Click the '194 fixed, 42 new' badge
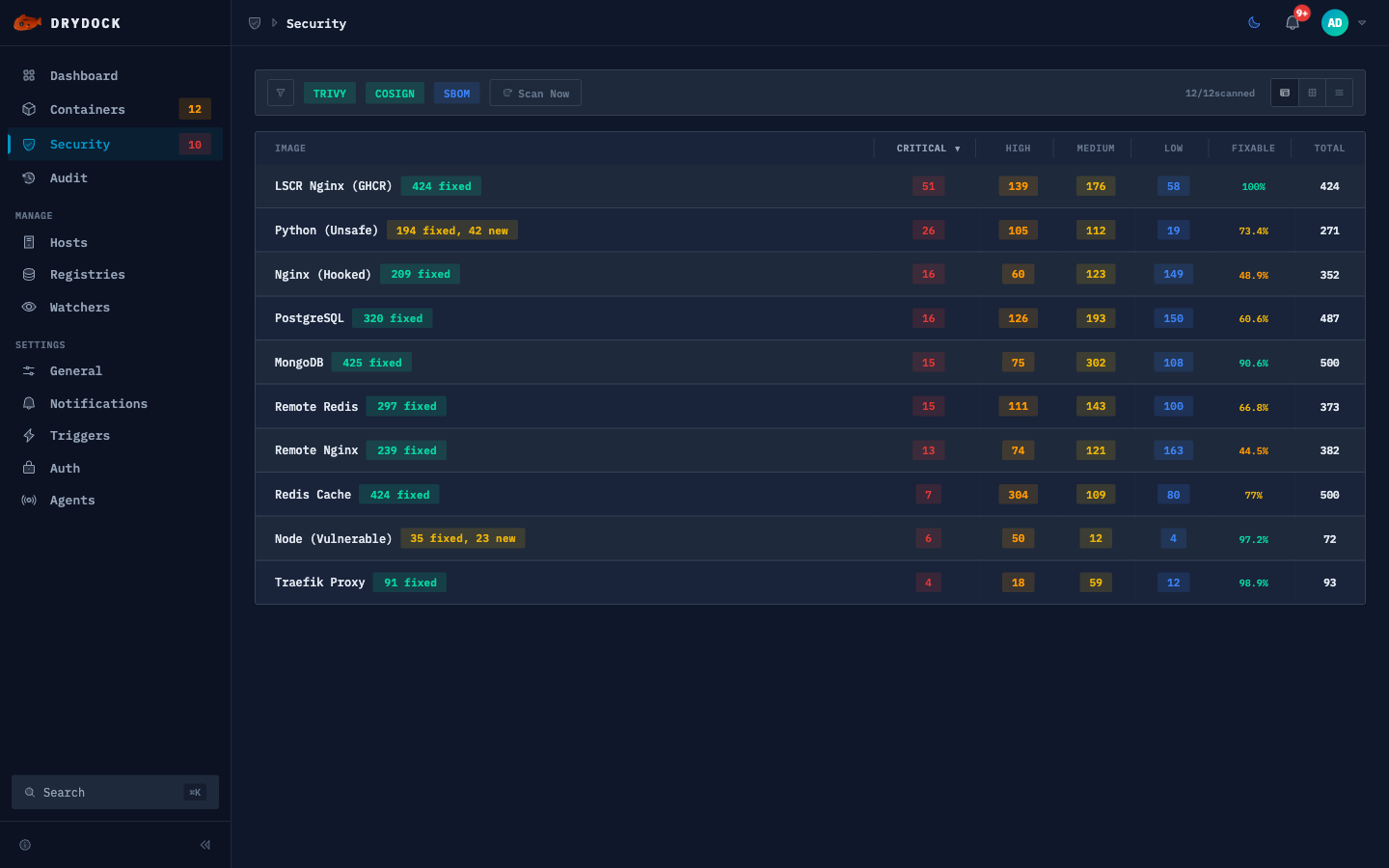 (x=452, y=231)
